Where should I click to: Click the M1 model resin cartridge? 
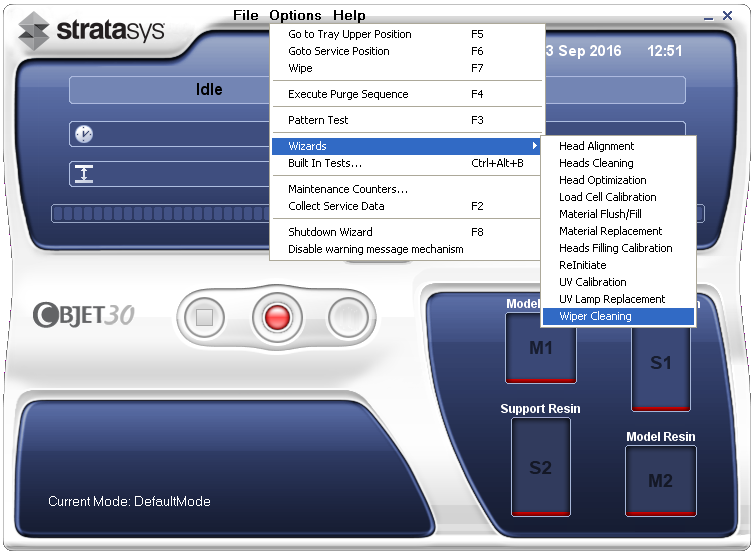tap(540, 347)
